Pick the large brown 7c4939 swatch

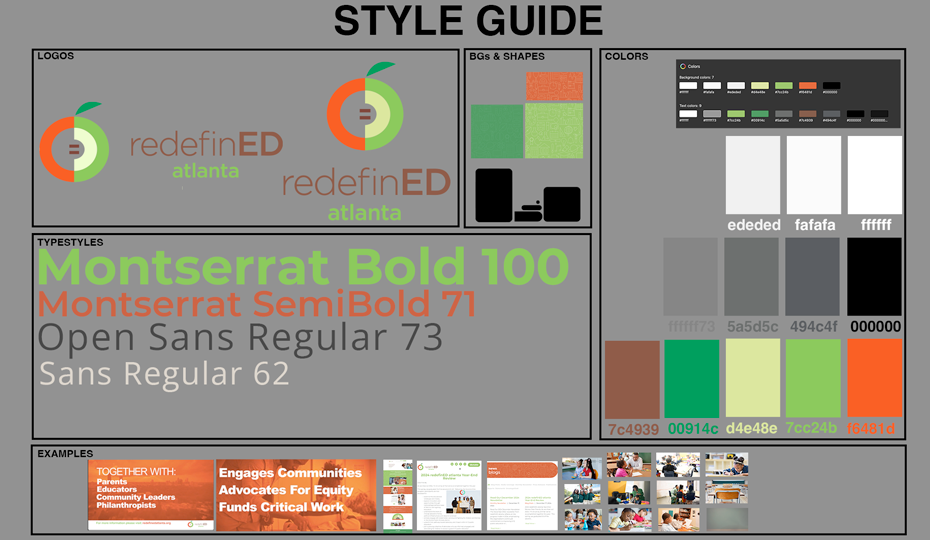click(x=633, y=379)
